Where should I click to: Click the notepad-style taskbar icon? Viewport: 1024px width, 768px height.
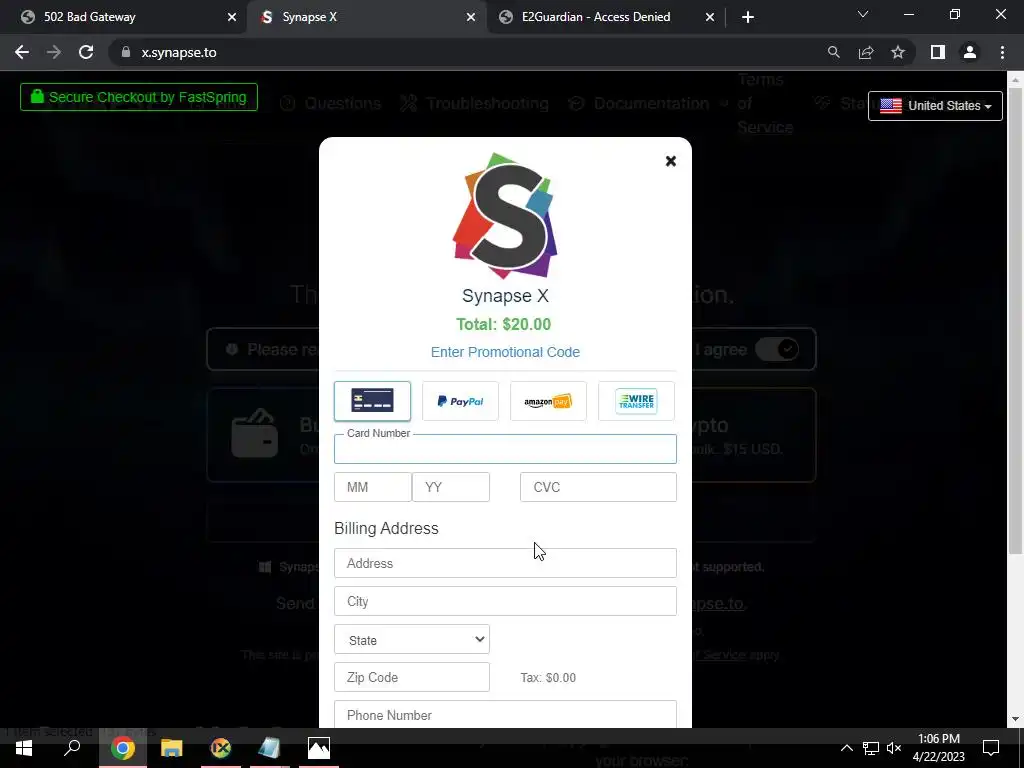(269, 748)
